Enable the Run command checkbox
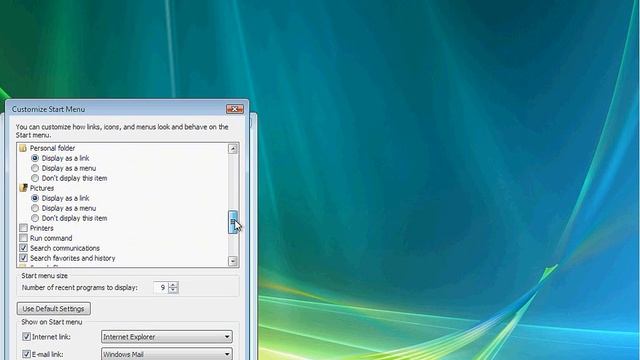Viewport: 640px width, 360px height. [24, 238]
